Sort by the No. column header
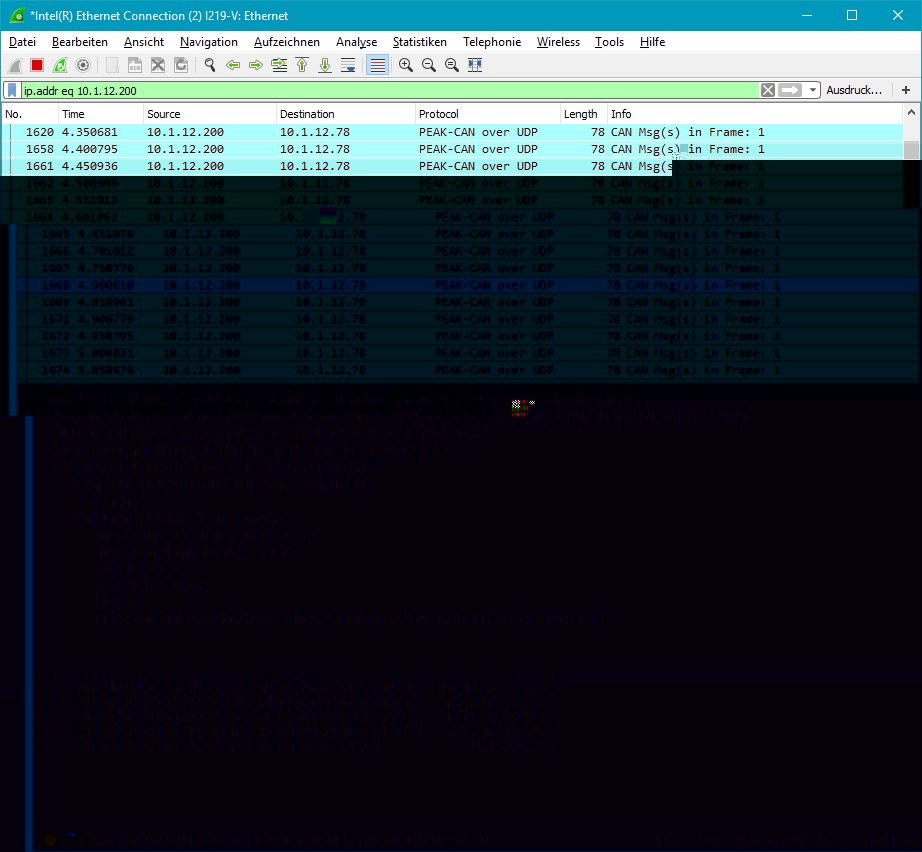This screenshot has height=852, width=922. click(x=30, y=114)
